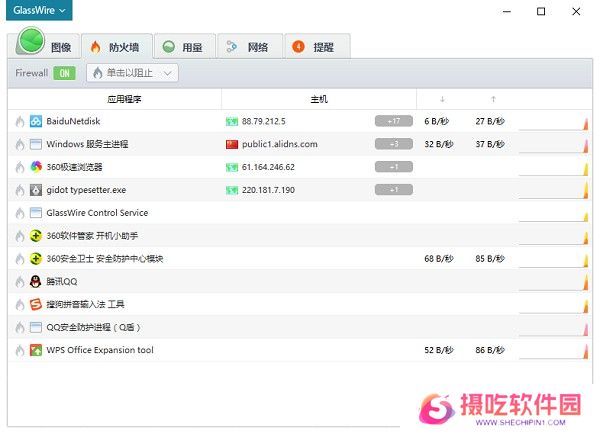Expand the 单击以阻止 mode dropdown
This screenshot has height=434, width=600.
(x=132, y=73)
